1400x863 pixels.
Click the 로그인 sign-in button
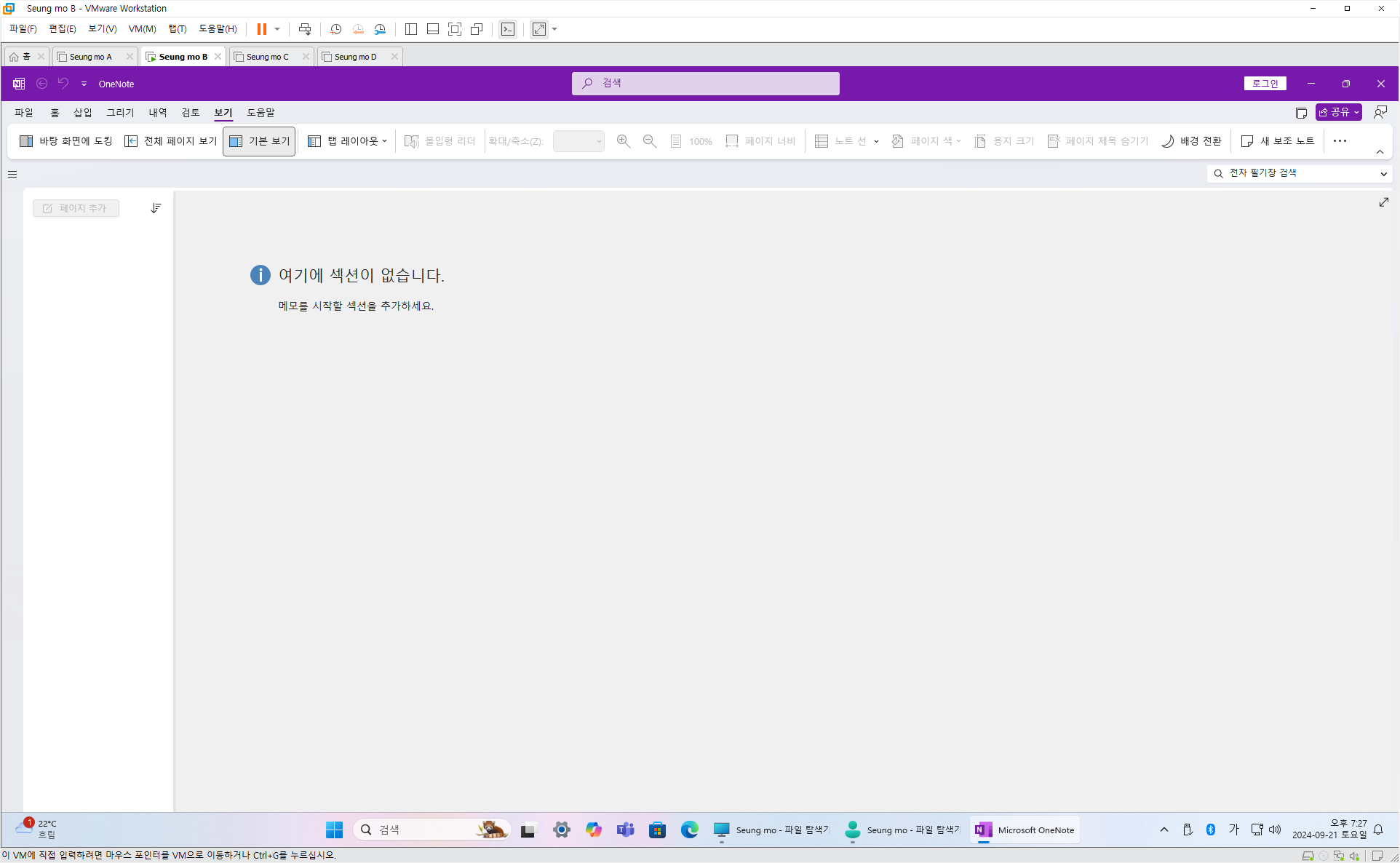pos(1265,84)
